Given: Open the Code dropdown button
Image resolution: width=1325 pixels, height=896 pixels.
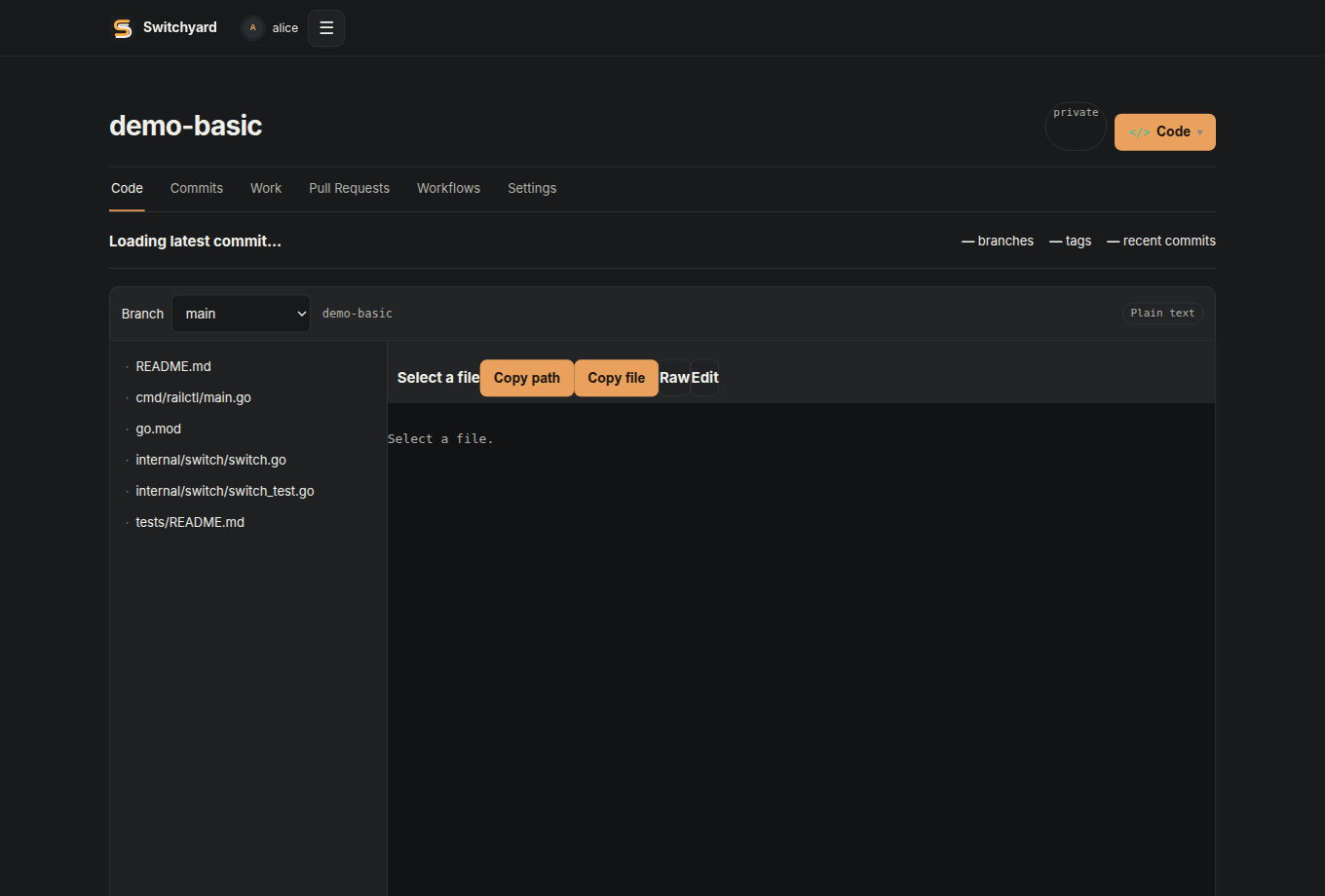Looking at the screenshot, I should [x=1164, y=132].
